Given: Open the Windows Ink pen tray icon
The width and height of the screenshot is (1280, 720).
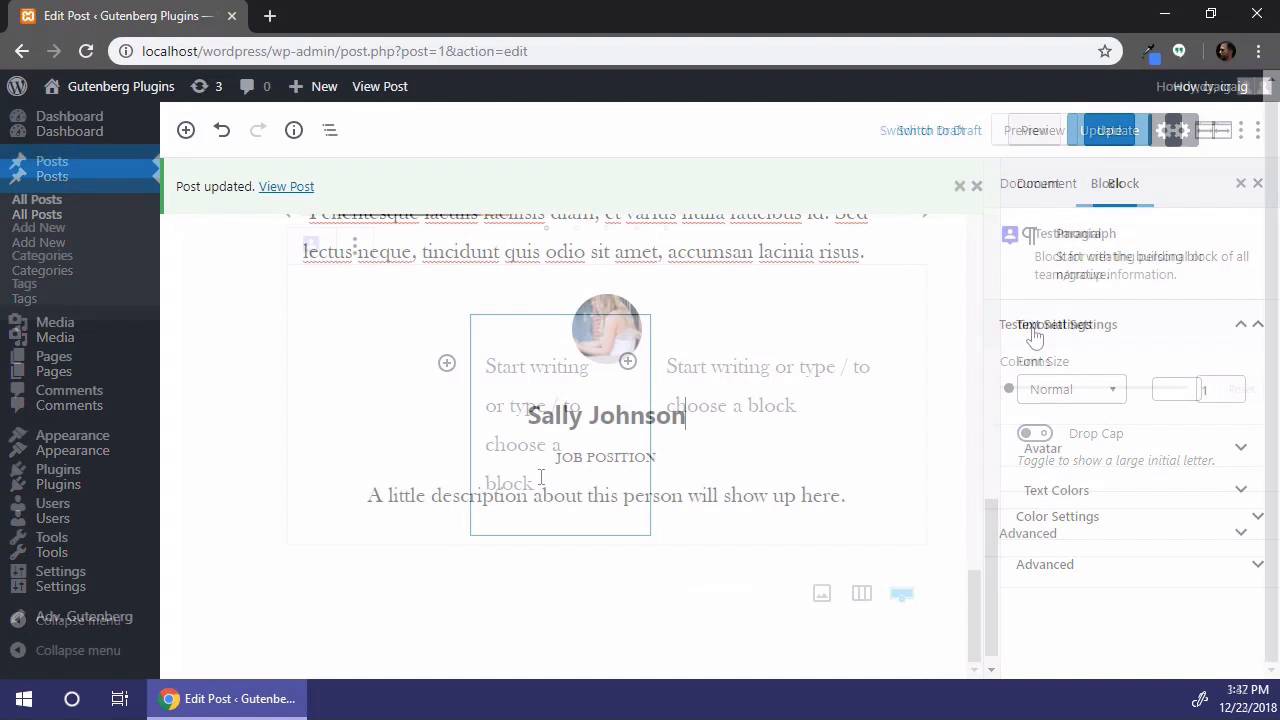Looking at the screenshot, I should pos(1199,699).
